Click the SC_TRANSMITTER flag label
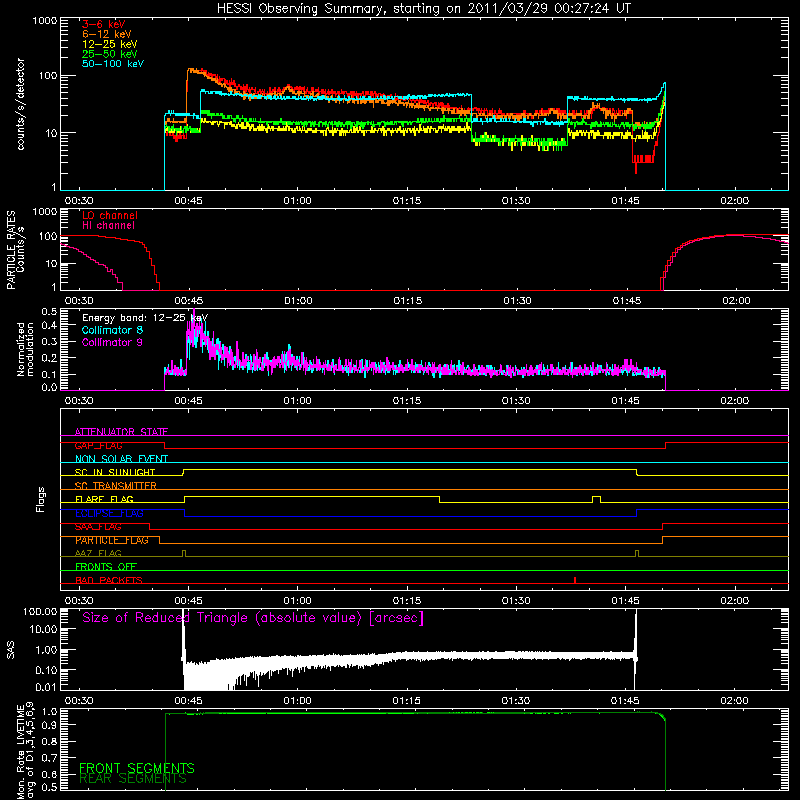800x800 pixels. (x=116, y=486)
